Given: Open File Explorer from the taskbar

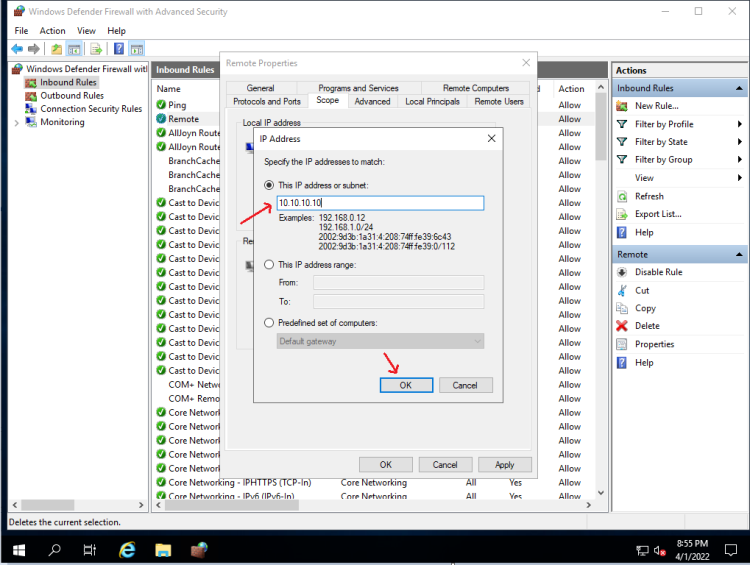Looking at the screenshot, I should (163, 550).
